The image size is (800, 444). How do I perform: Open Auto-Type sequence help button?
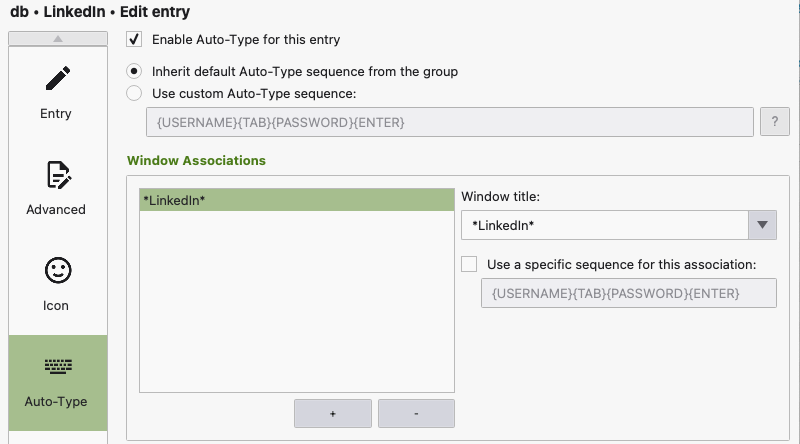(x=774, y=121)
